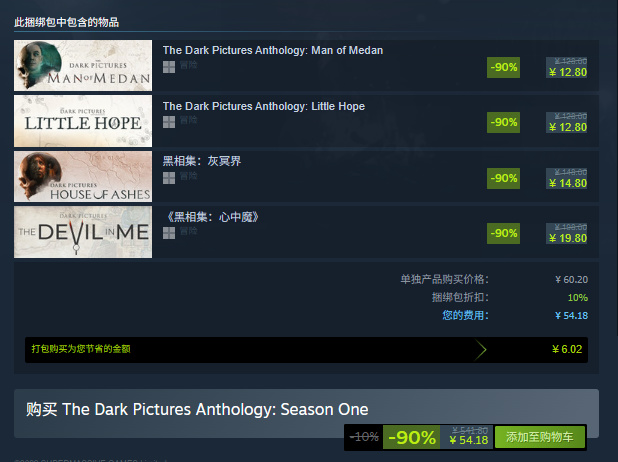This screenshot has width=618, height=462.
Task: Open The Devil in Me thumbnail
Action: [x=83, y=232]
